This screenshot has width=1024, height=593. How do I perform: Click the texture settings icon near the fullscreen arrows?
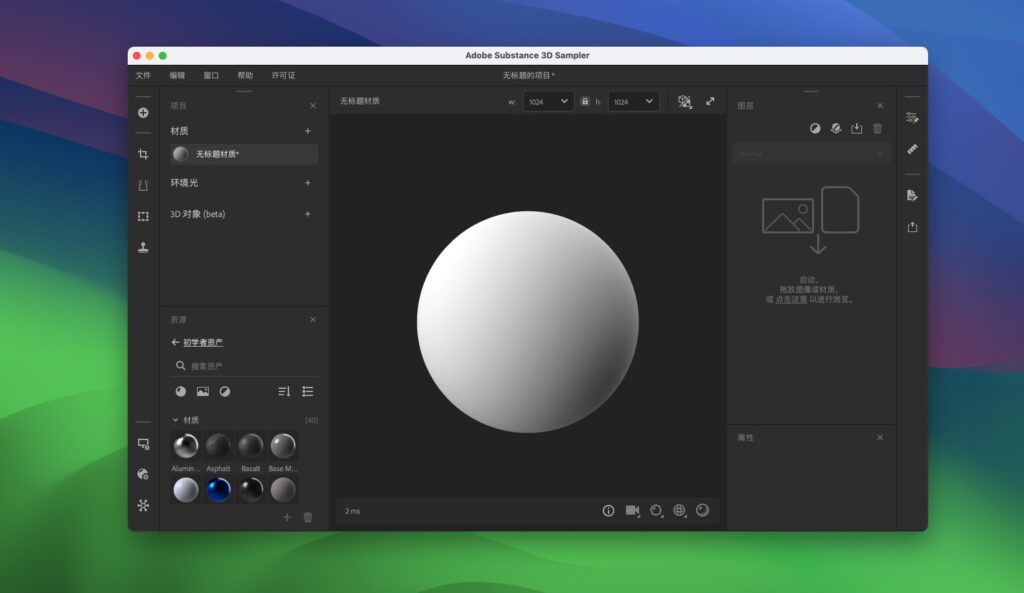[686, 101]
